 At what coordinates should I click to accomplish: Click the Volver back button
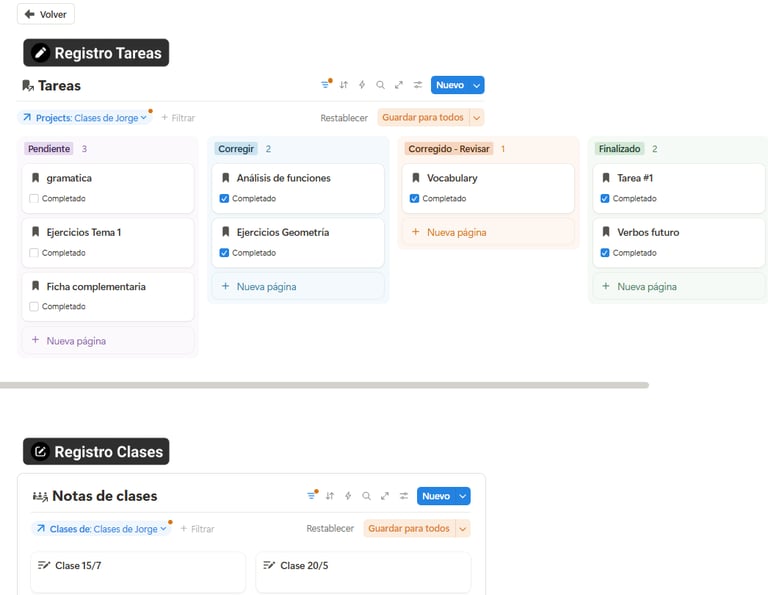pyautogui.click(x=46, y=14)
